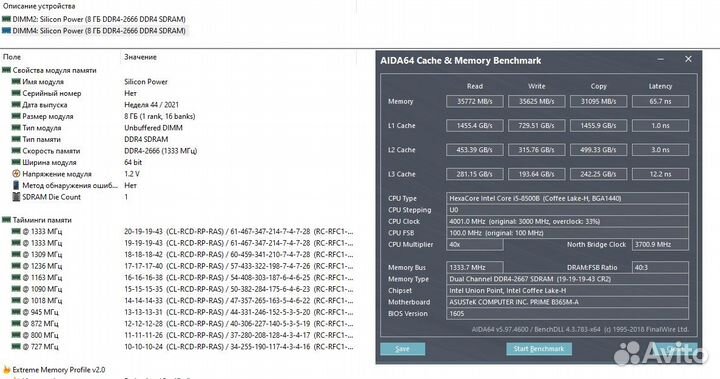This screenshot has height=379, width=720.
Task: Click the Motherboard field ASUSTeK PRIME B365M-A
Action: tap(568, 302)
